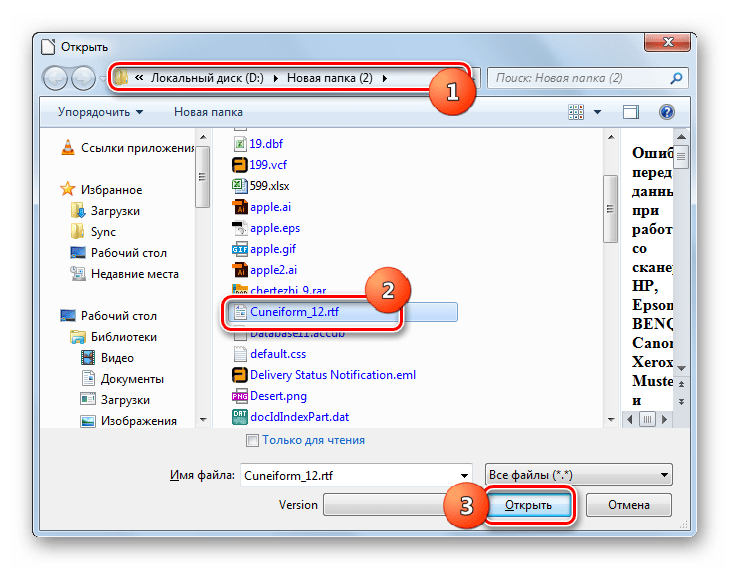This screenshot has height=570, width=730.
Task: Click the 199.vcf file icon
Action: click(239, 164)
